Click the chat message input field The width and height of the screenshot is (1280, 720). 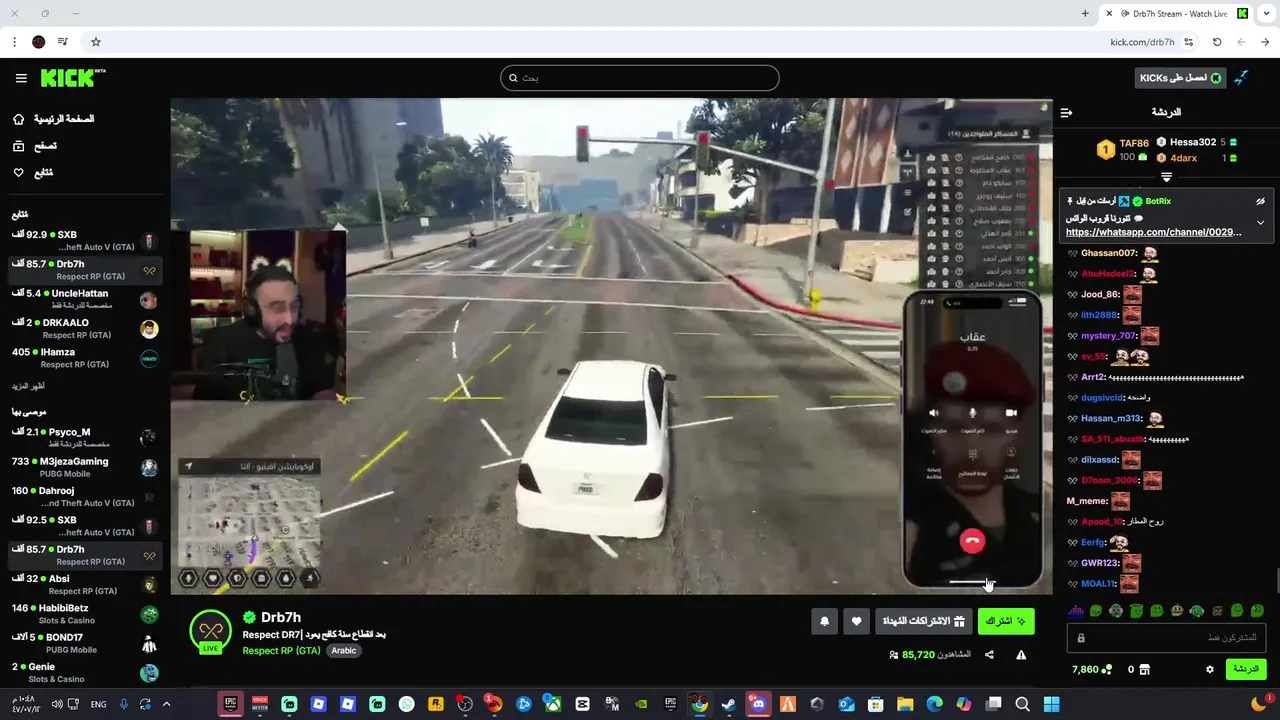click(x=1166, y=637)
